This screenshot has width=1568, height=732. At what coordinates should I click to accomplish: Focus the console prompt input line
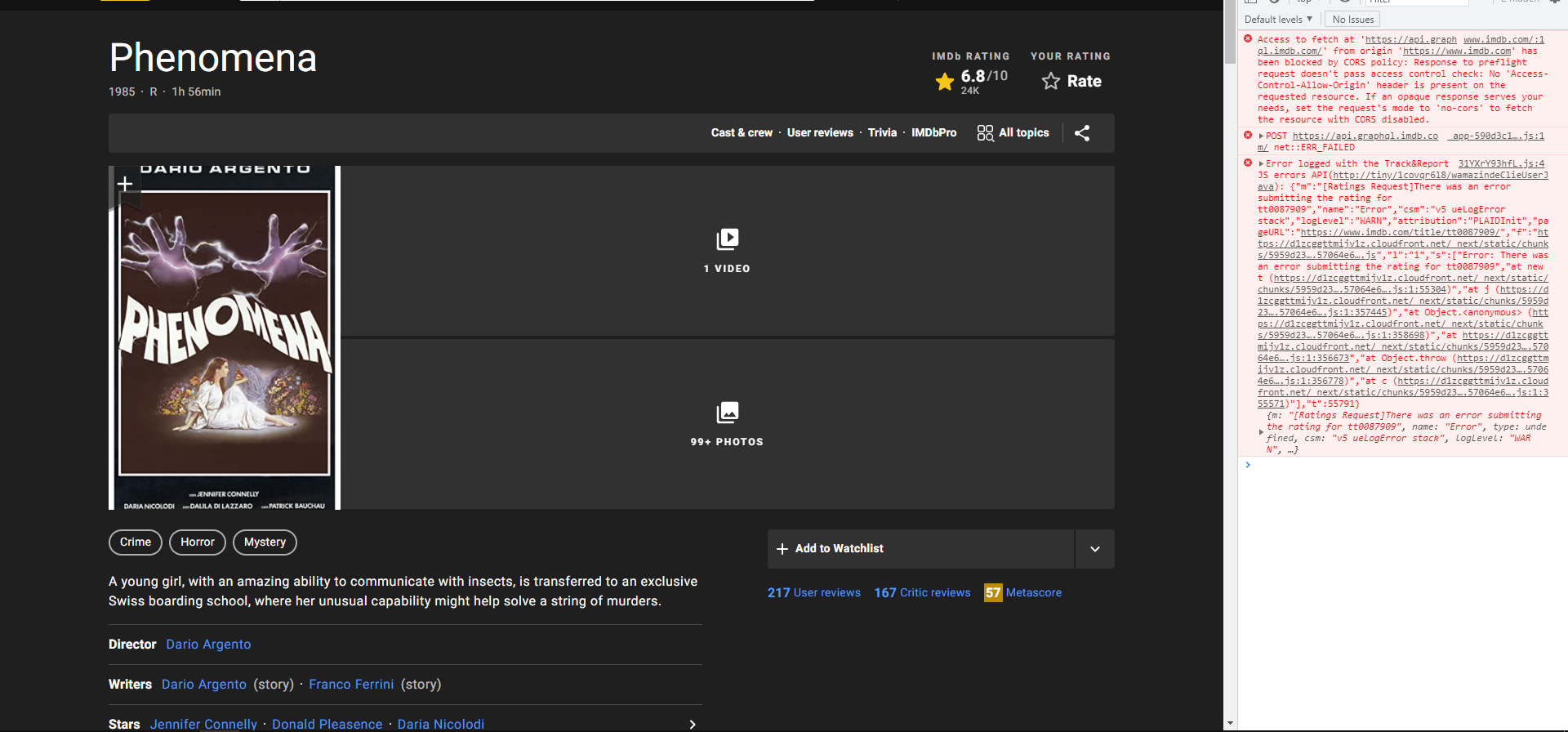1403,466
